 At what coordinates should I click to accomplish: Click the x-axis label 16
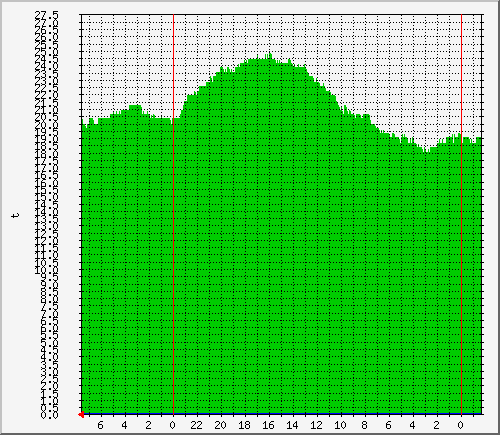tap(268, 425)
